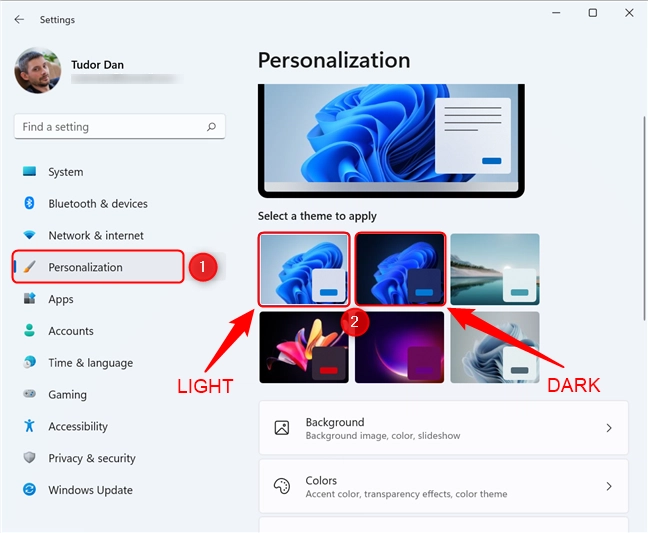The height and width of the screenshot is (533, 648).
Task: Apply the lake landscape theme thumbnail
Action: [495, 269]
